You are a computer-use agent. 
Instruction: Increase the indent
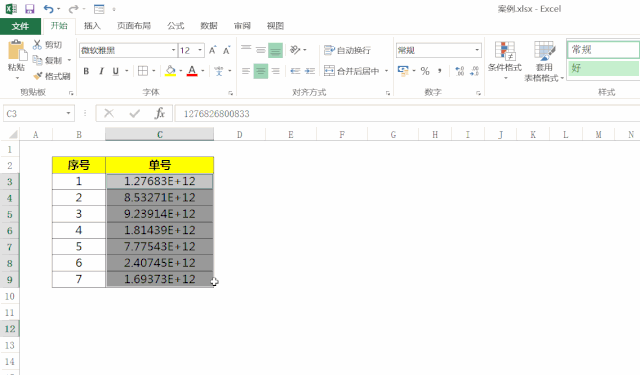[310, 71]
